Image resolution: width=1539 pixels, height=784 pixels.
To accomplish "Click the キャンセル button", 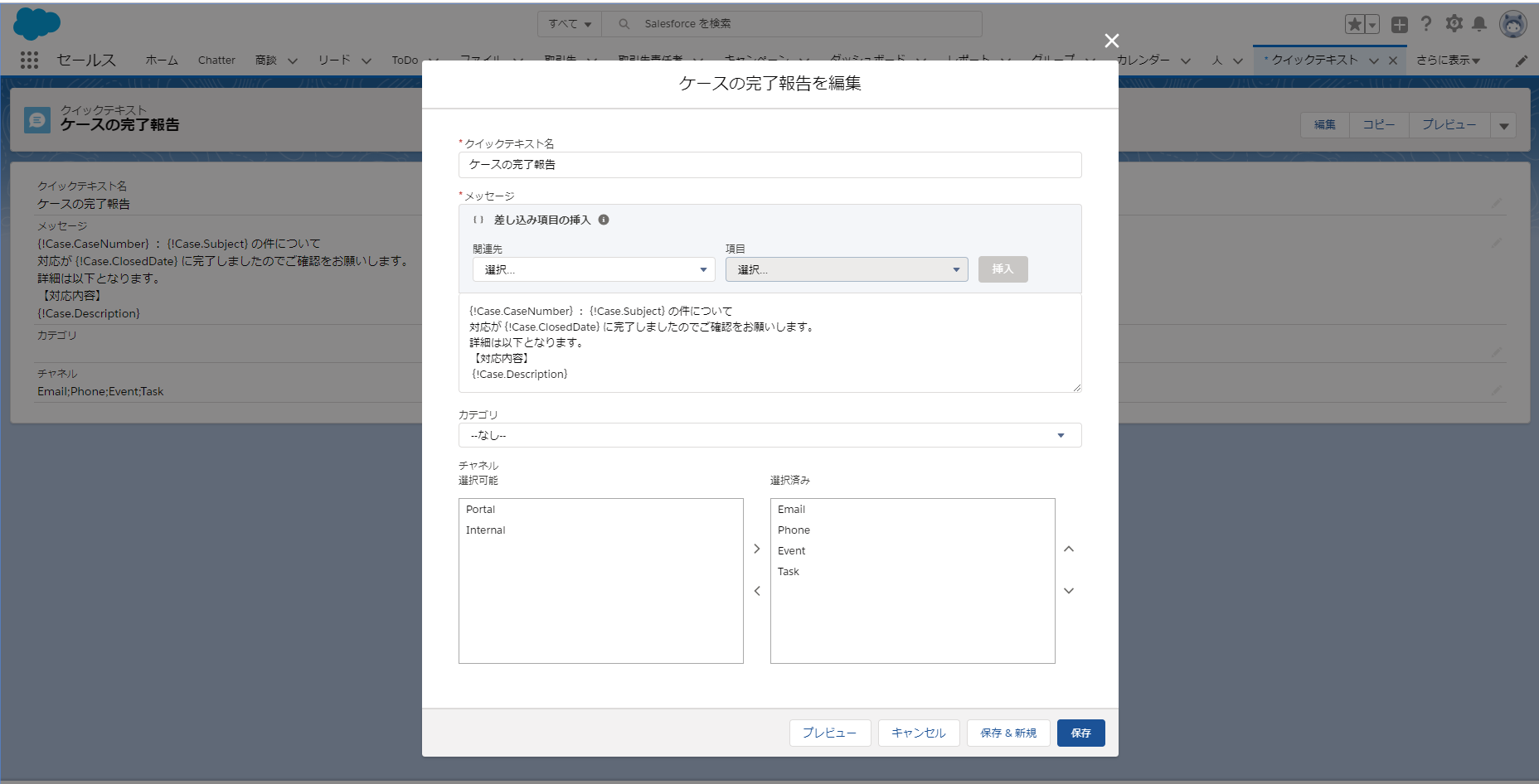I will pyautogui.click(x=918, y=733).
